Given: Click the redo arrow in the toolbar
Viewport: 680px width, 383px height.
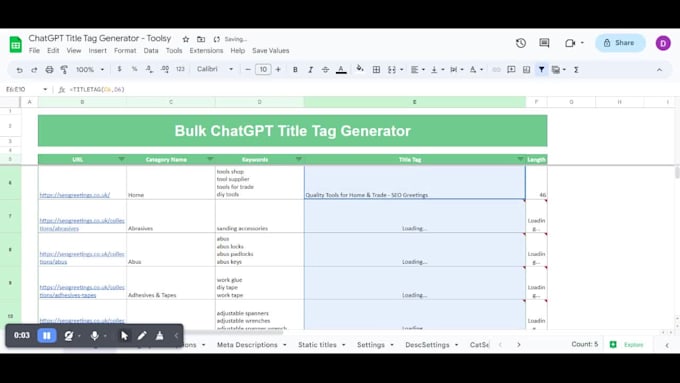Looking at the screenshot, I should (34, 69).
